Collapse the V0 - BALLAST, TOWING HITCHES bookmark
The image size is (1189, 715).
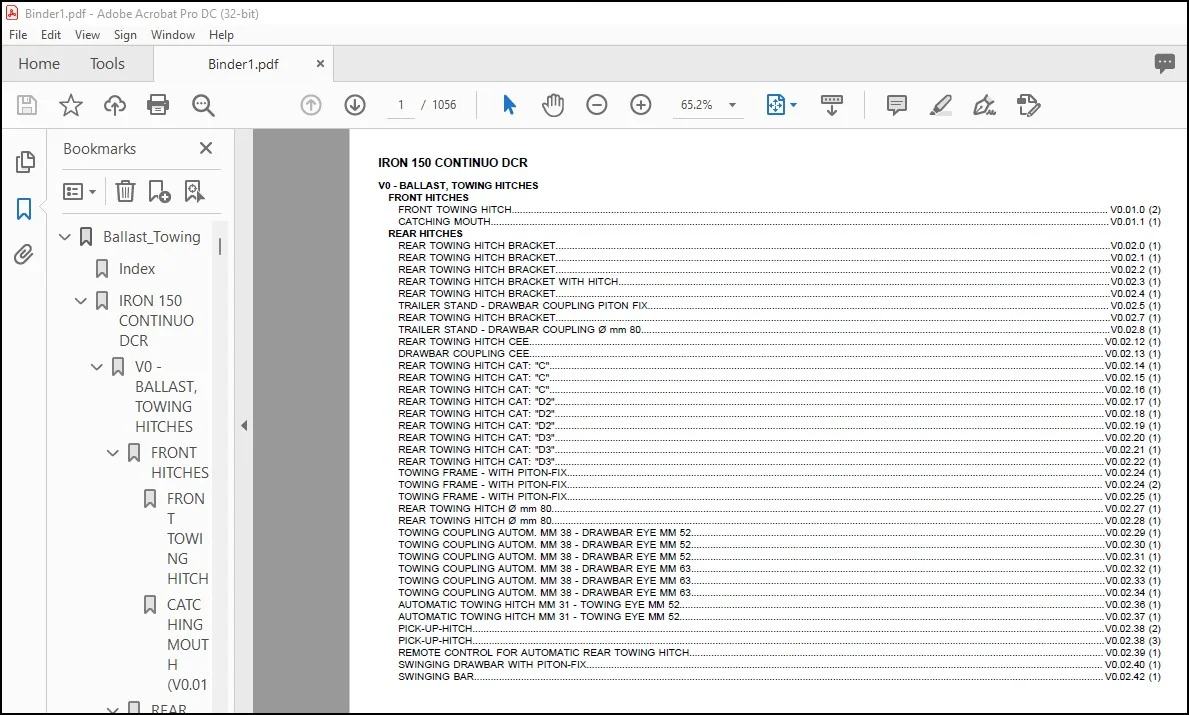click(x=97, y=367)
